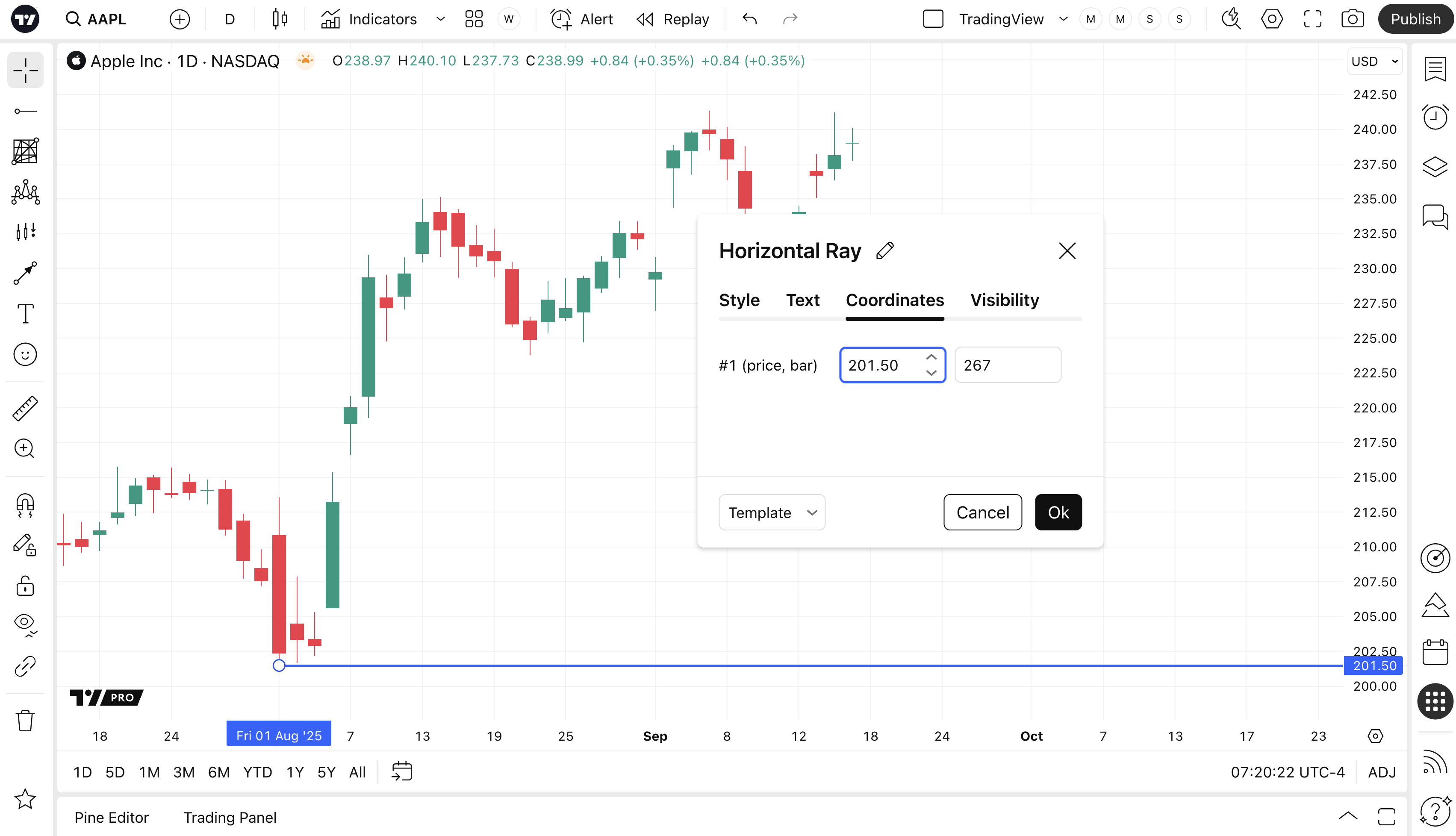The width and height of the screenshot is (1456, 836).
Task: Increase price with stepper up arrow
Action: 931,358
